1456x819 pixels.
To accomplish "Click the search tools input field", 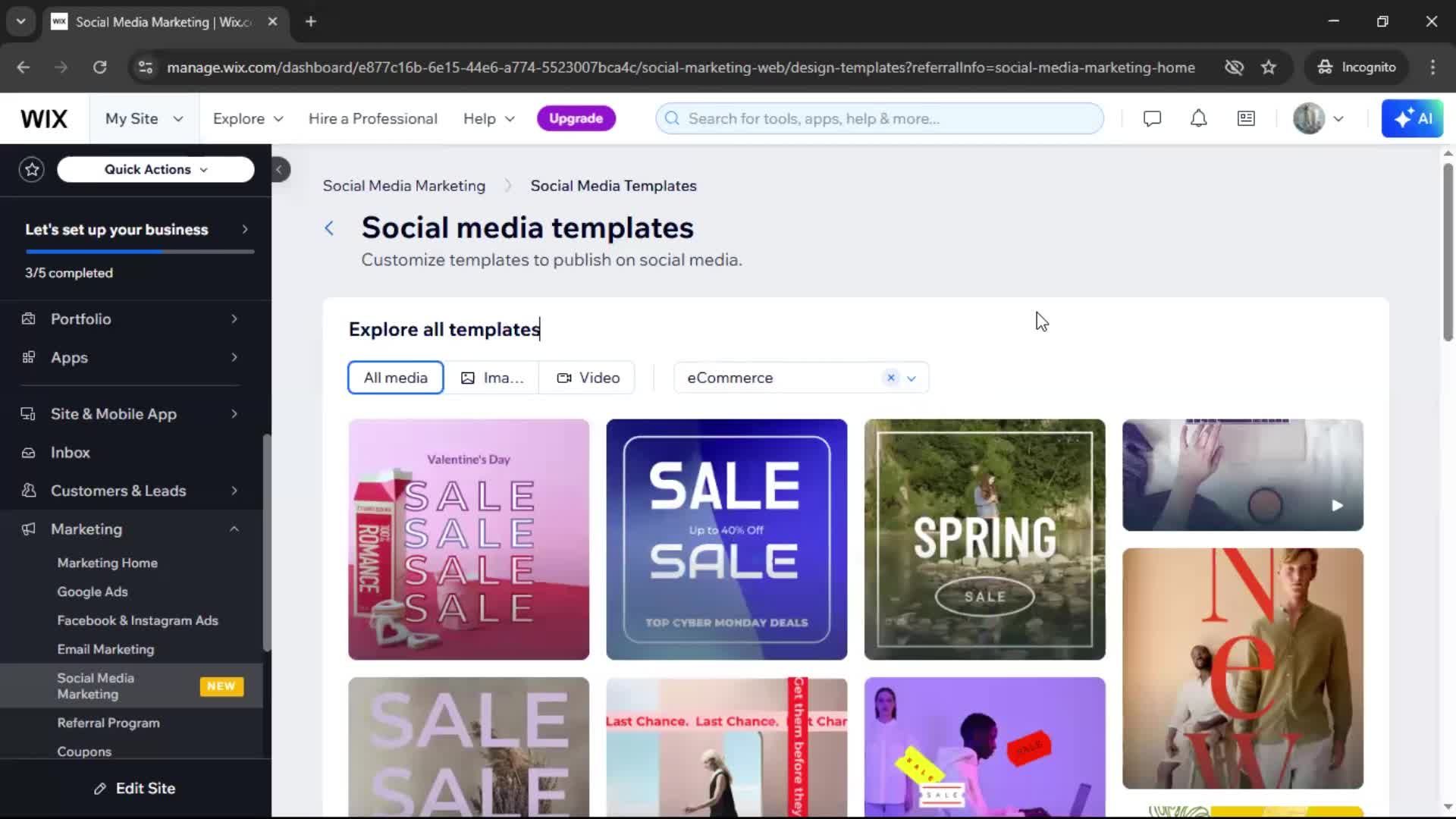I will point(880,118).
